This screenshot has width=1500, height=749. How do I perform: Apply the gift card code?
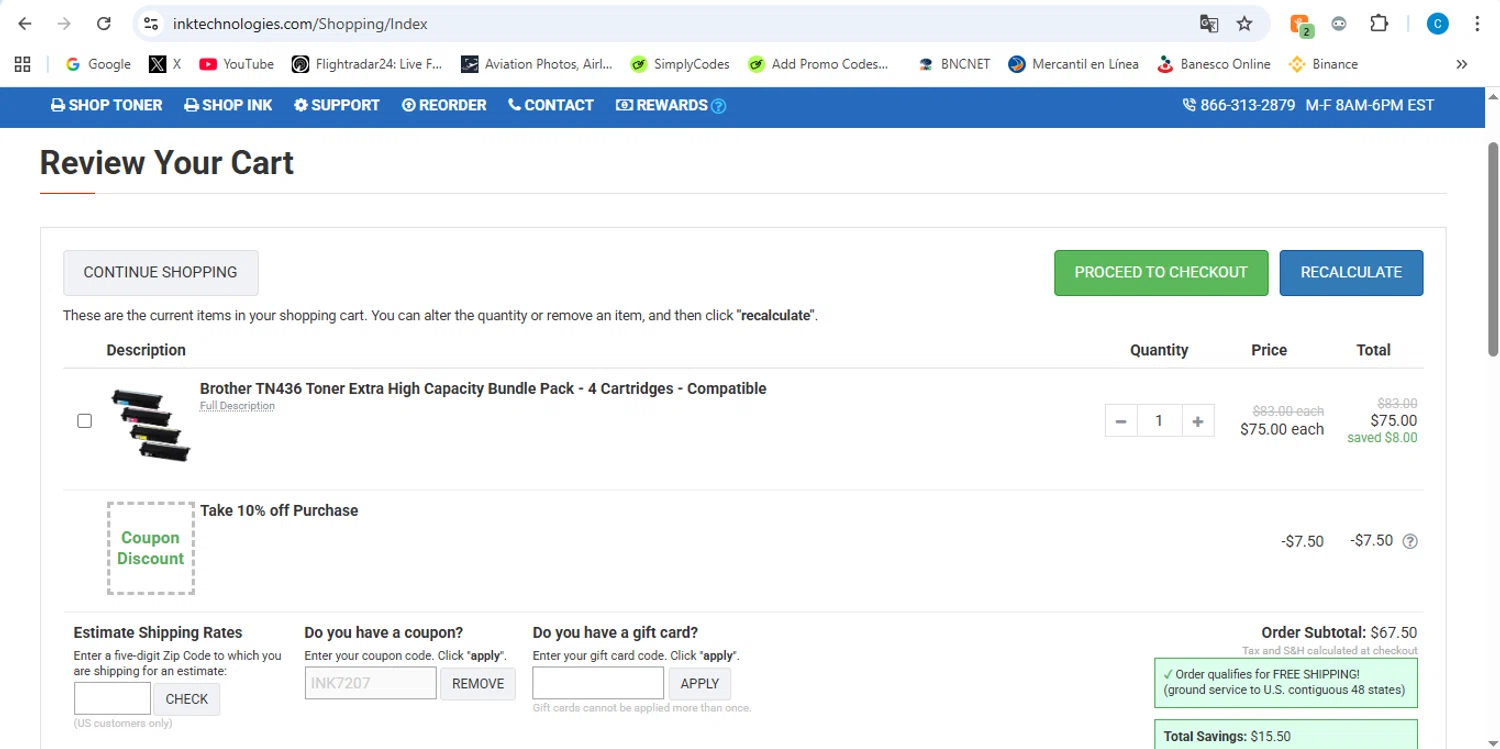[700, 684]
